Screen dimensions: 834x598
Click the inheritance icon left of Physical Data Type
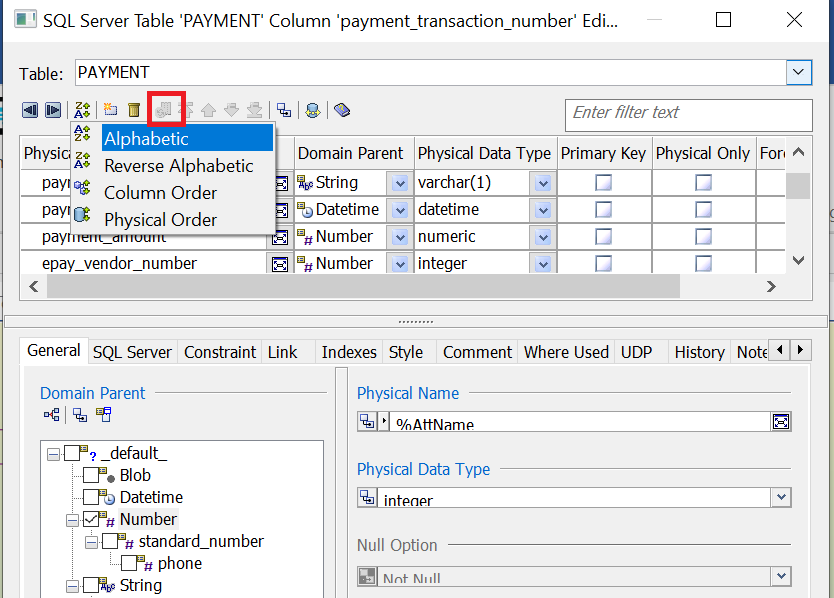tap(366, 498)
